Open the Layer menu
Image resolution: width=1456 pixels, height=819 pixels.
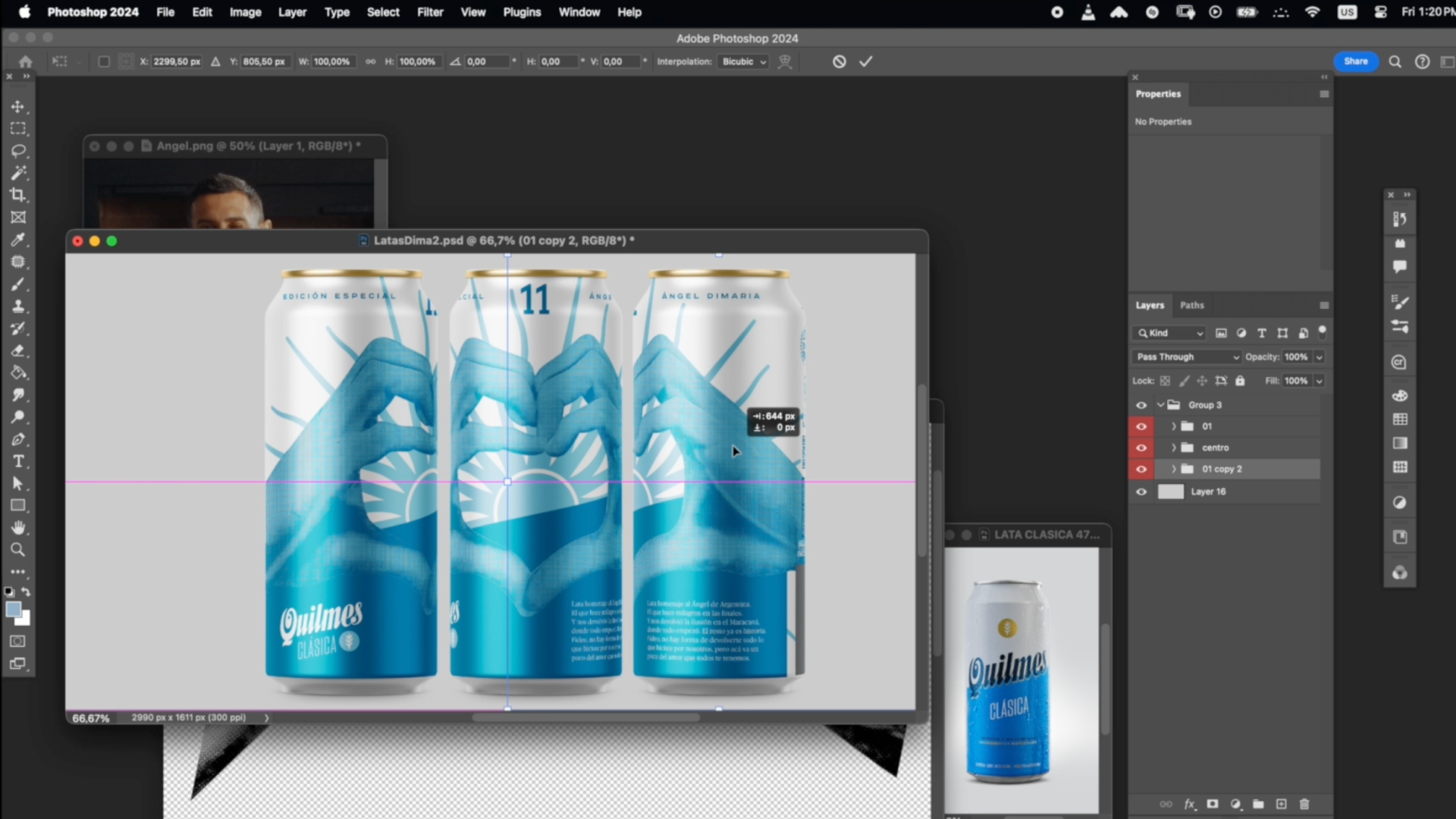292,12
